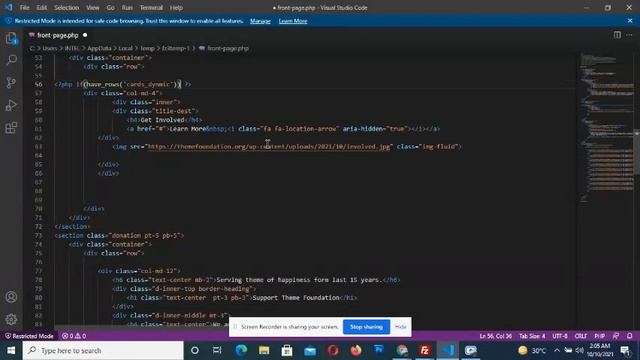Screen dimensions: 640x360
Task: Open editor More Actions ellipsis
Action: coord(629,35)
